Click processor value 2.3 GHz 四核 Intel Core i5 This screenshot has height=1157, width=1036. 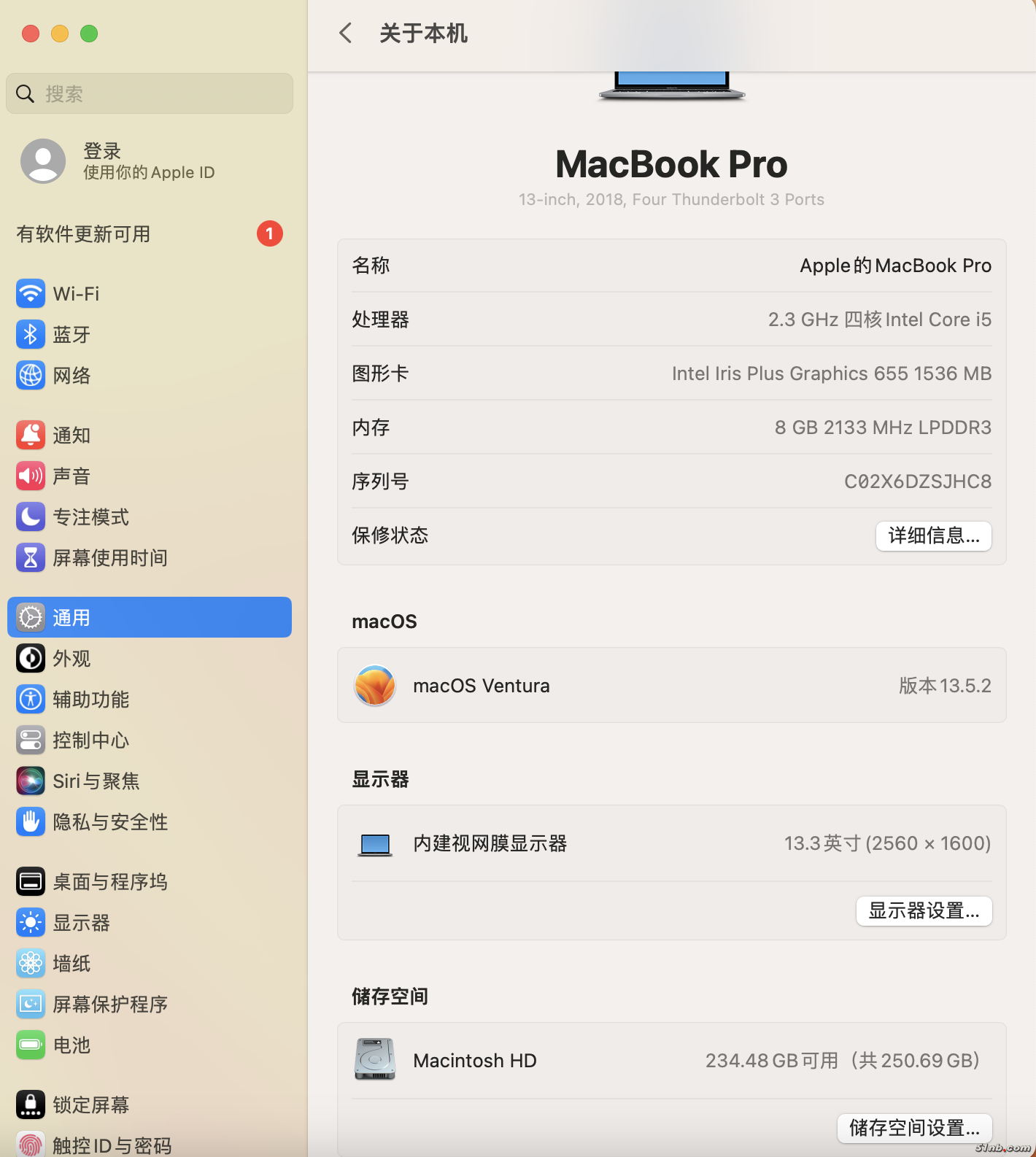(x=880, y=320)
